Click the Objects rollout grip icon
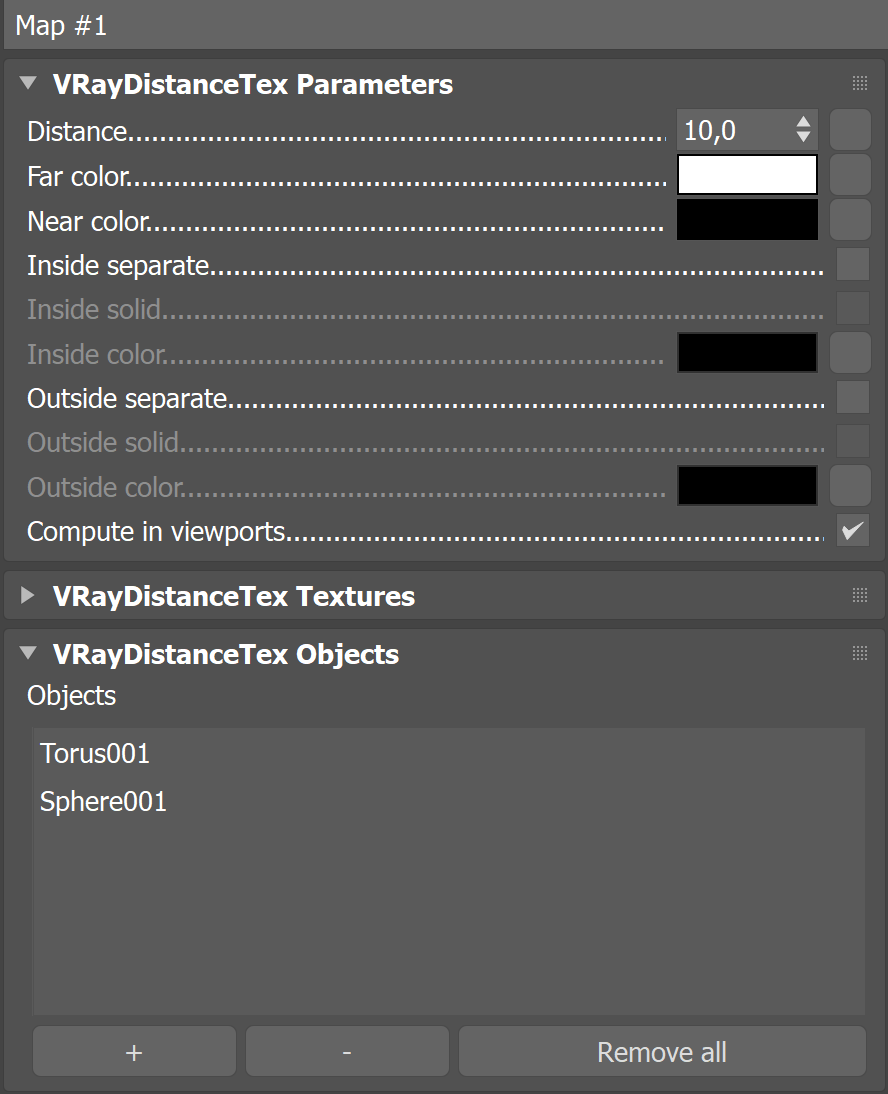The width and height of the screenshot is (888, 1094). point(859,653)
